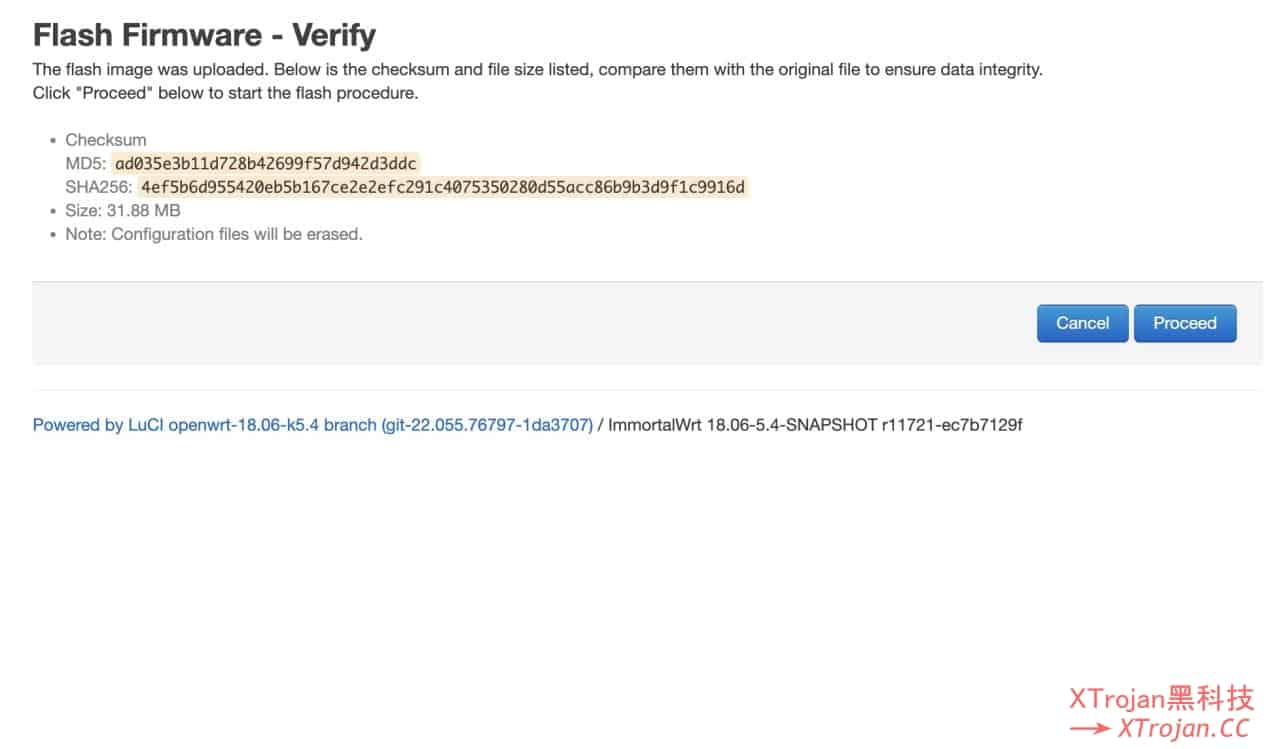Click the MD5: label
The image size is (1280, 749).
click(x=86, y=164)
